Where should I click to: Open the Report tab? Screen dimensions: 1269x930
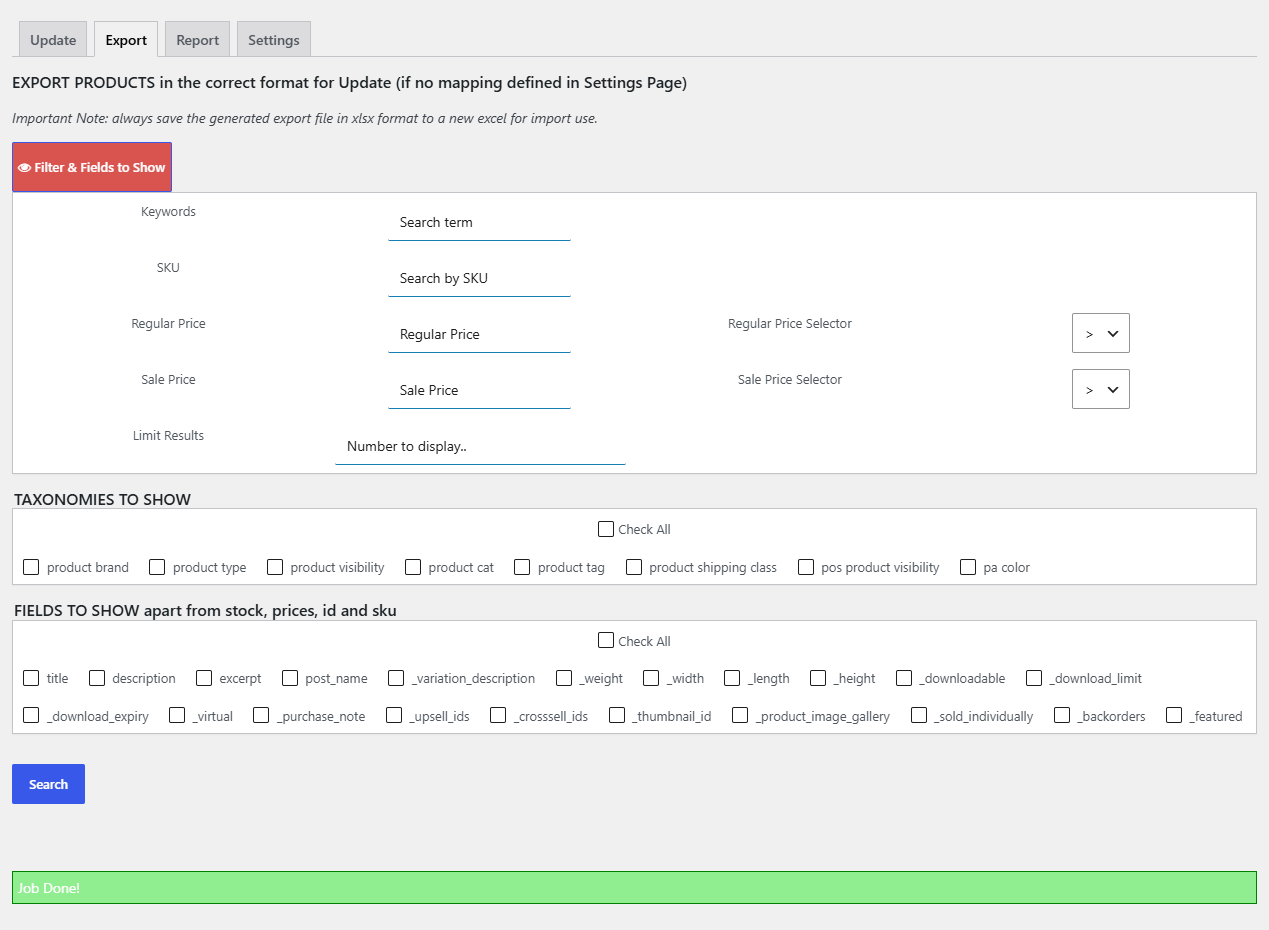click(x=197, y=40)
